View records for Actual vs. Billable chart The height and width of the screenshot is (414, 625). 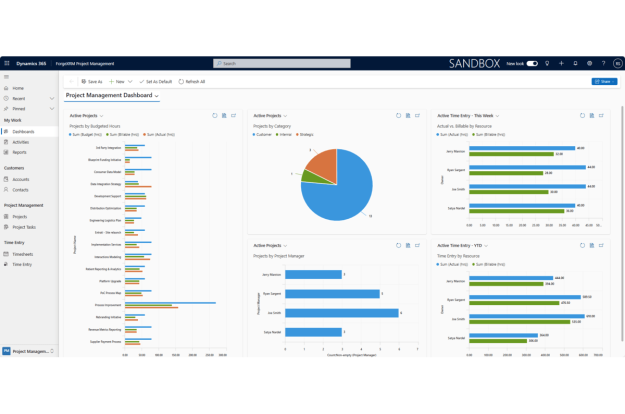pyautogui.click(x=592, y=116)
